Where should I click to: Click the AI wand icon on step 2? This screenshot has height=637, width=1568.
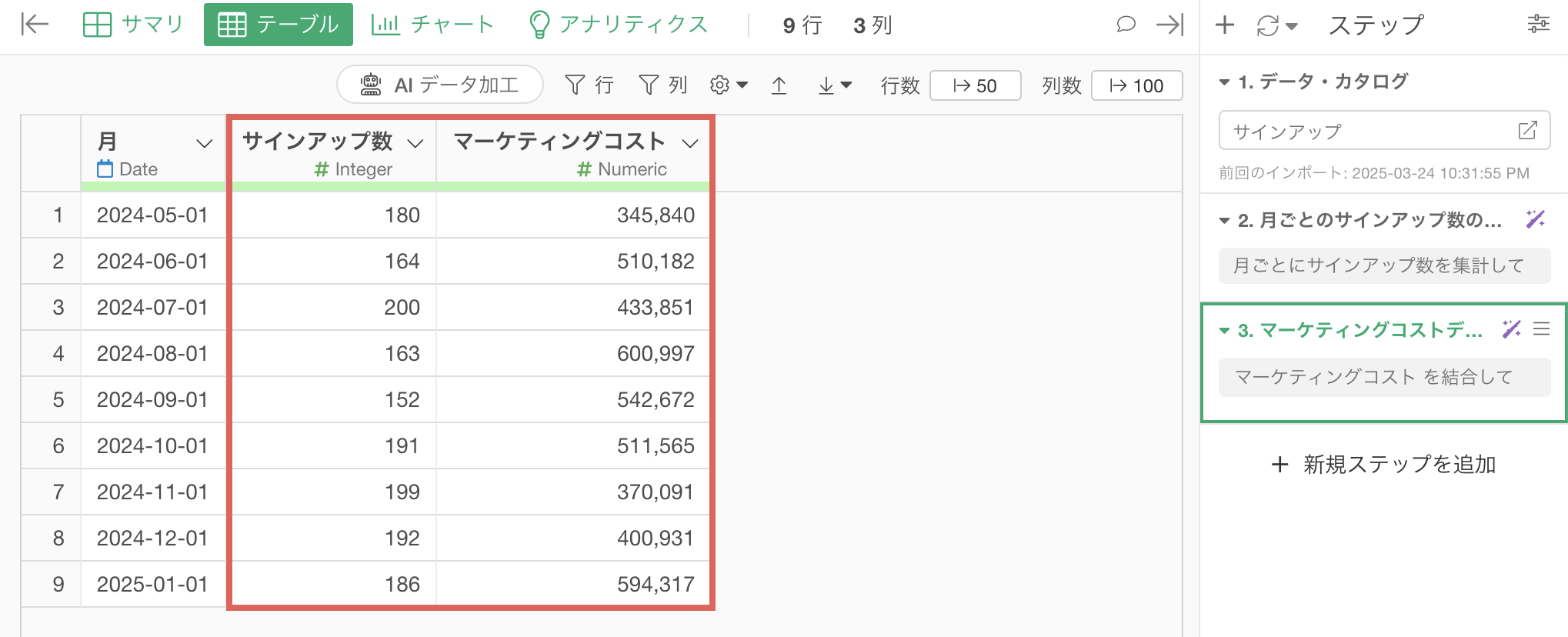(x=1535, y=220)
